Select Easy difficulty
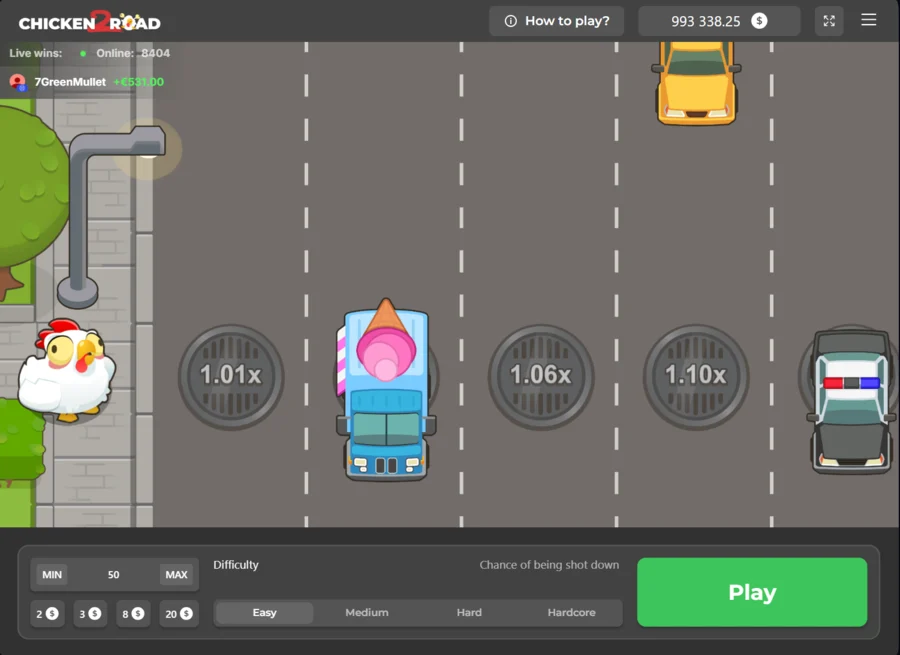 265,613
